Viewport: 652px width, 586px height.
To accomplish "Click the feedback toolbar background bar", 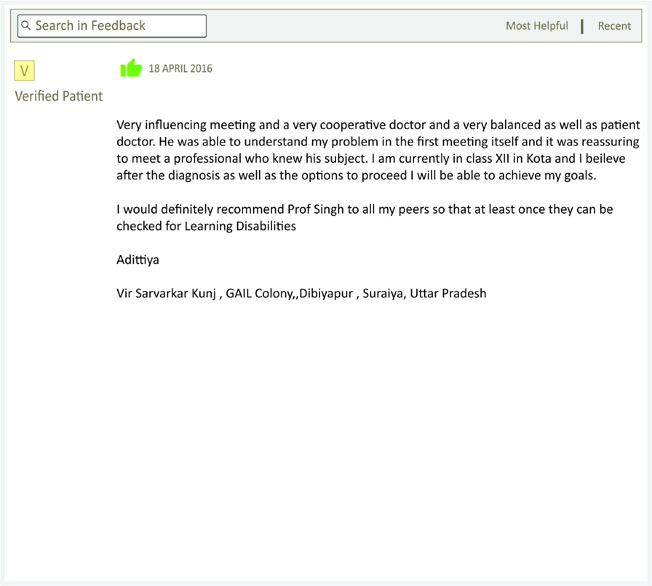I will (353, 26).
